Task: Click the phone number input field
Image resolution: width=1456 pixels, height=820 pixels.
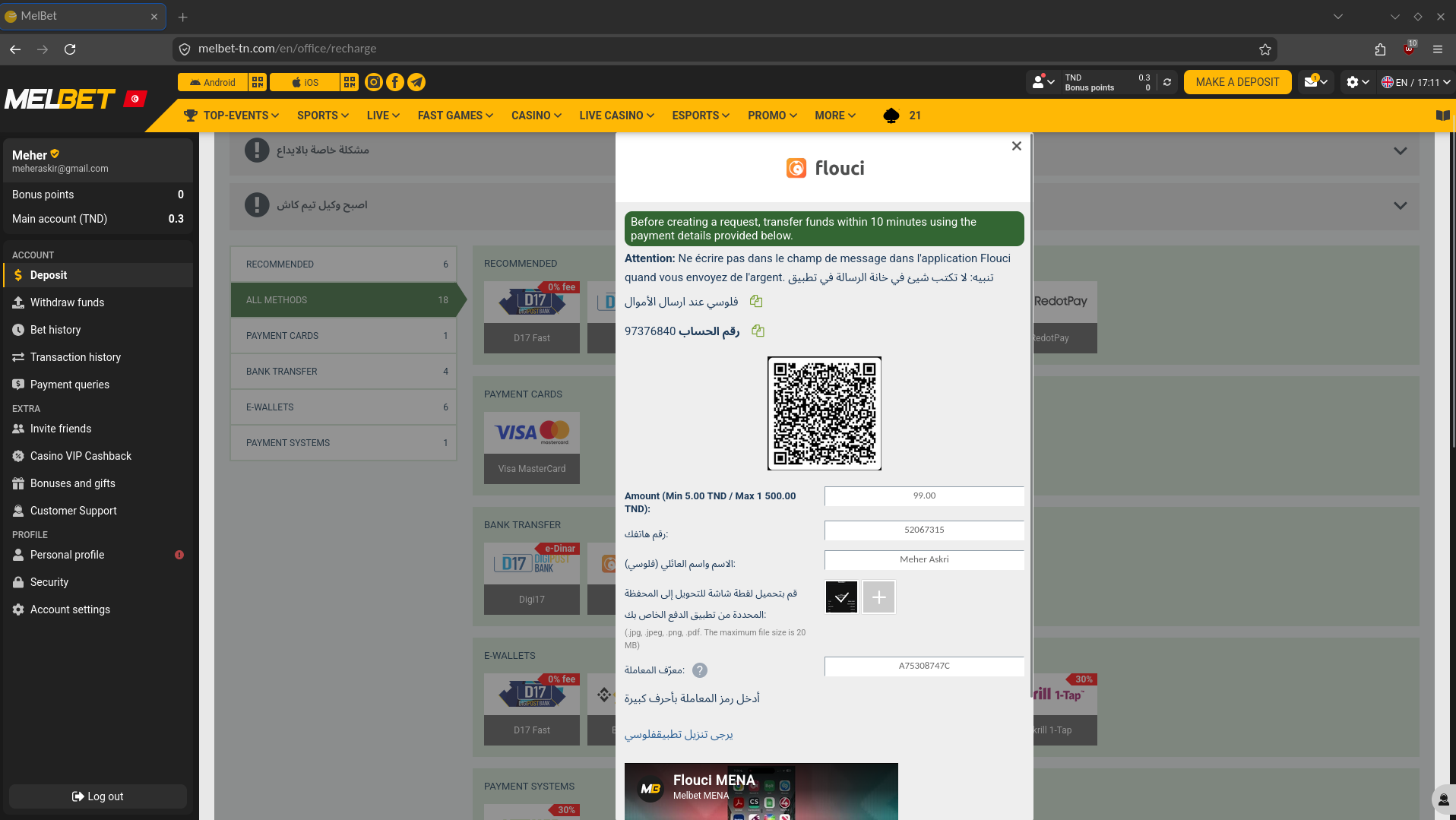Action: click(924, 530)
